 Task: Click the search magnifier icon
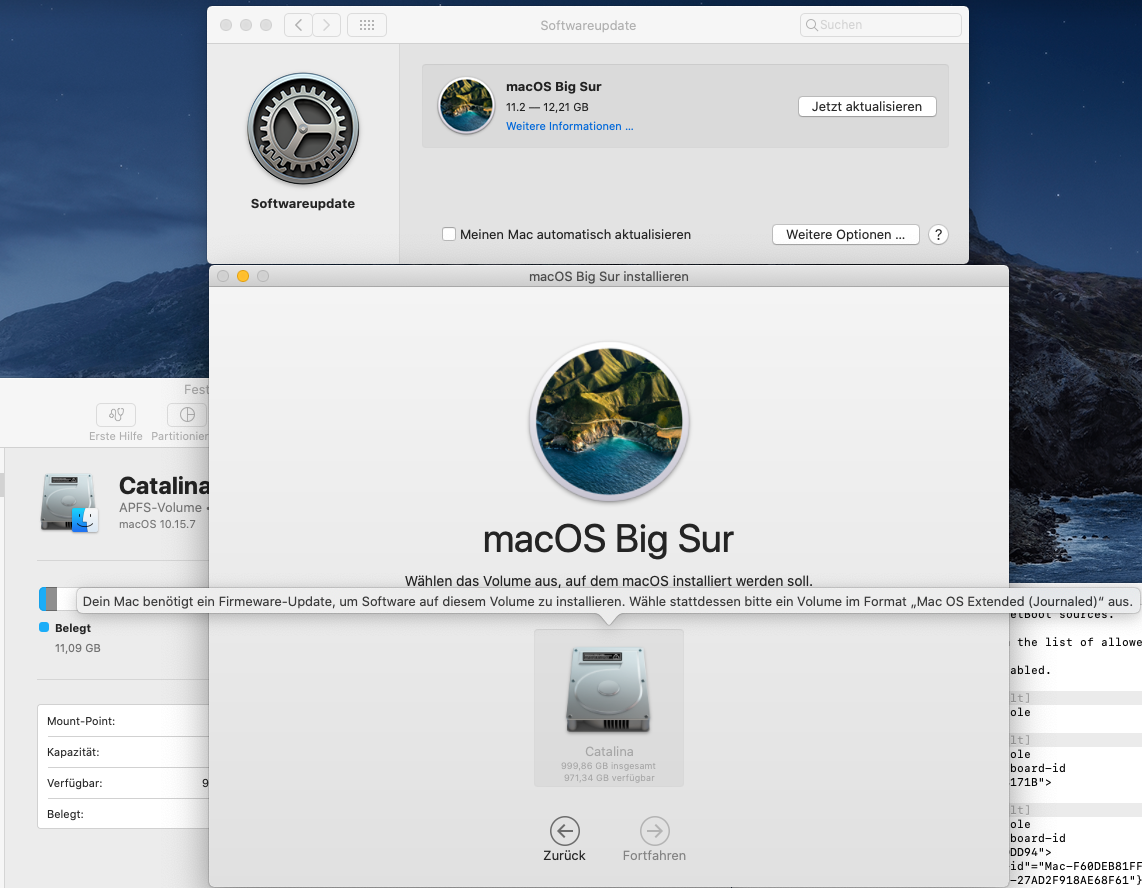[x=811, y=25]
